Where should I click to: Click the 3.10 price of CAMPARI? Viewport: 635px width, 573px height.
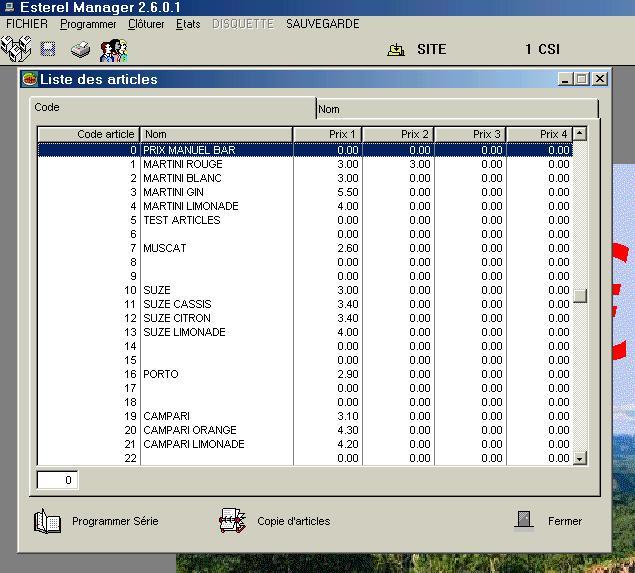348,416
